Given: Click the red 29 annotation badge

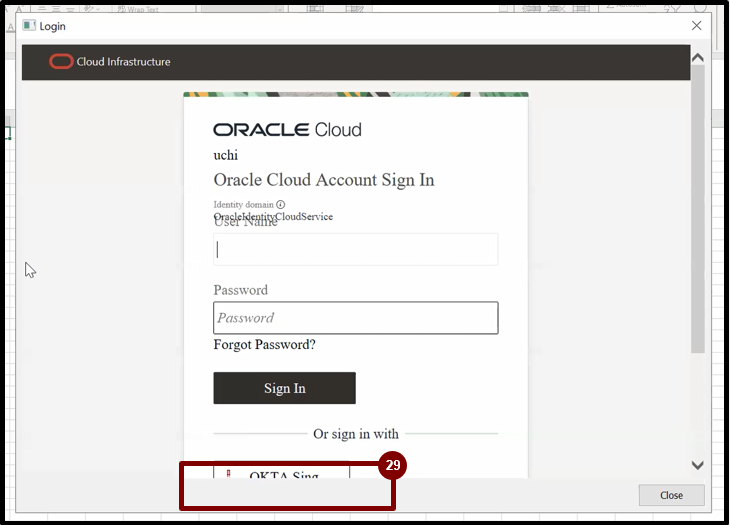Looking at the screenshot, I should coord(394,466).
